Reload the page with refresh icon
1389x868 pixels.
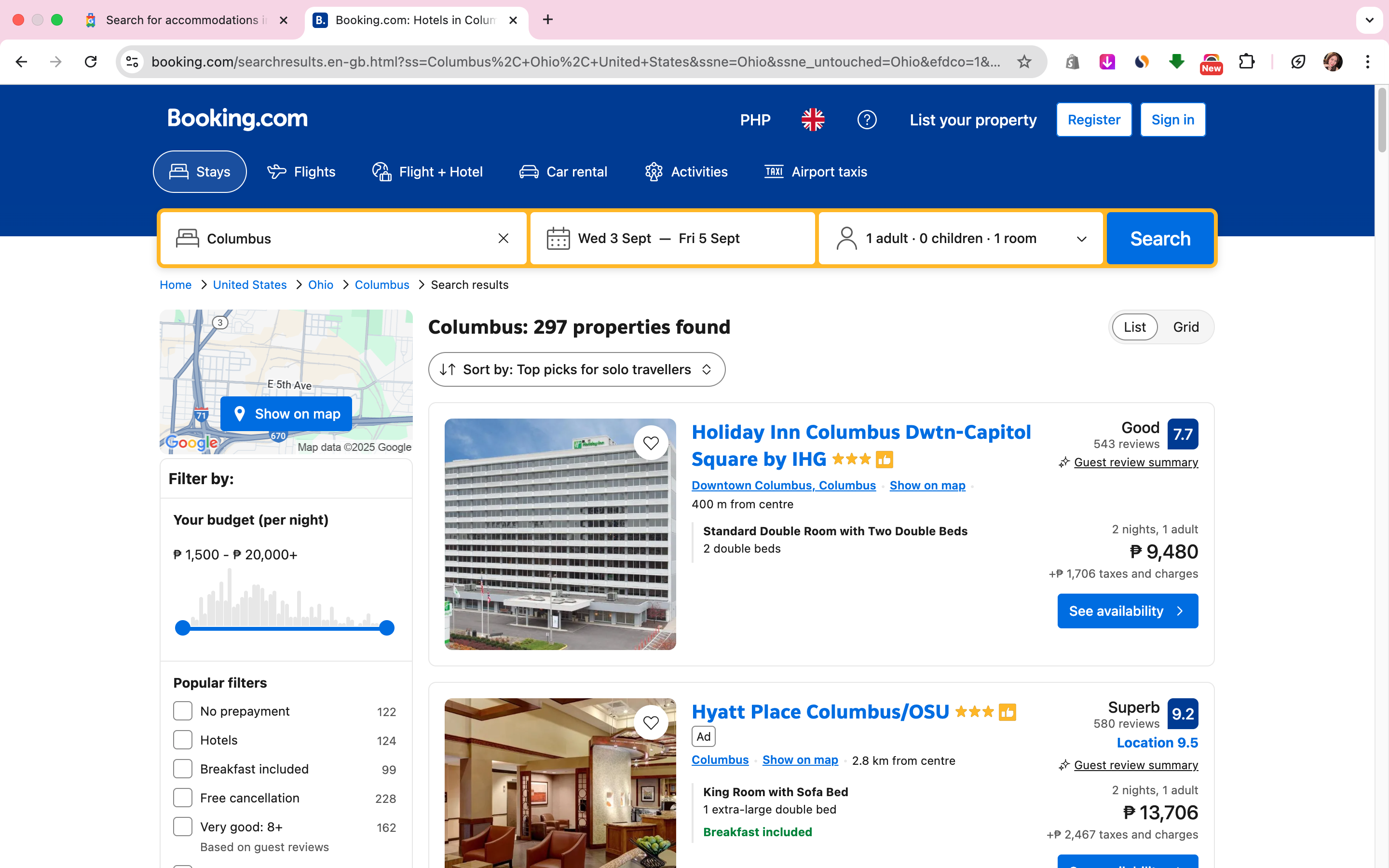click(91, 61)
